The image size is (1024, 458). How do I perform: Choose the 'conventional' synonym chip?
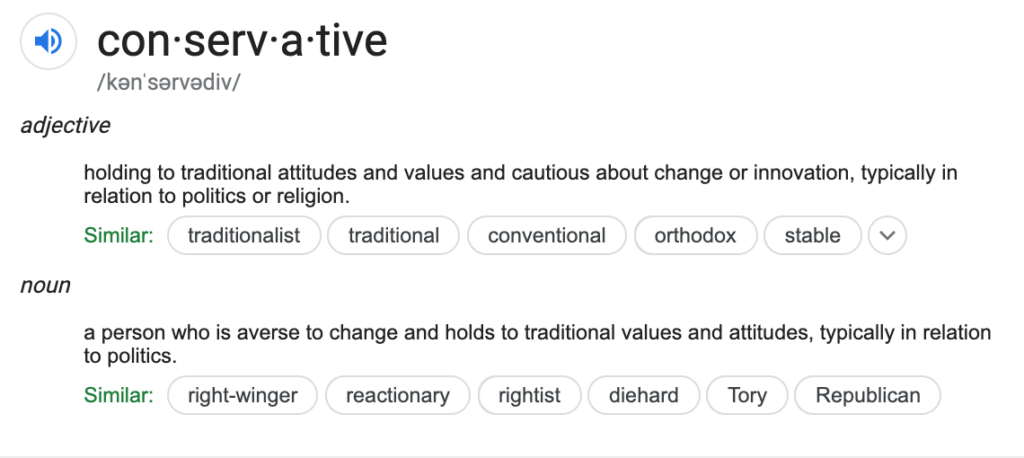coord(547,235)
